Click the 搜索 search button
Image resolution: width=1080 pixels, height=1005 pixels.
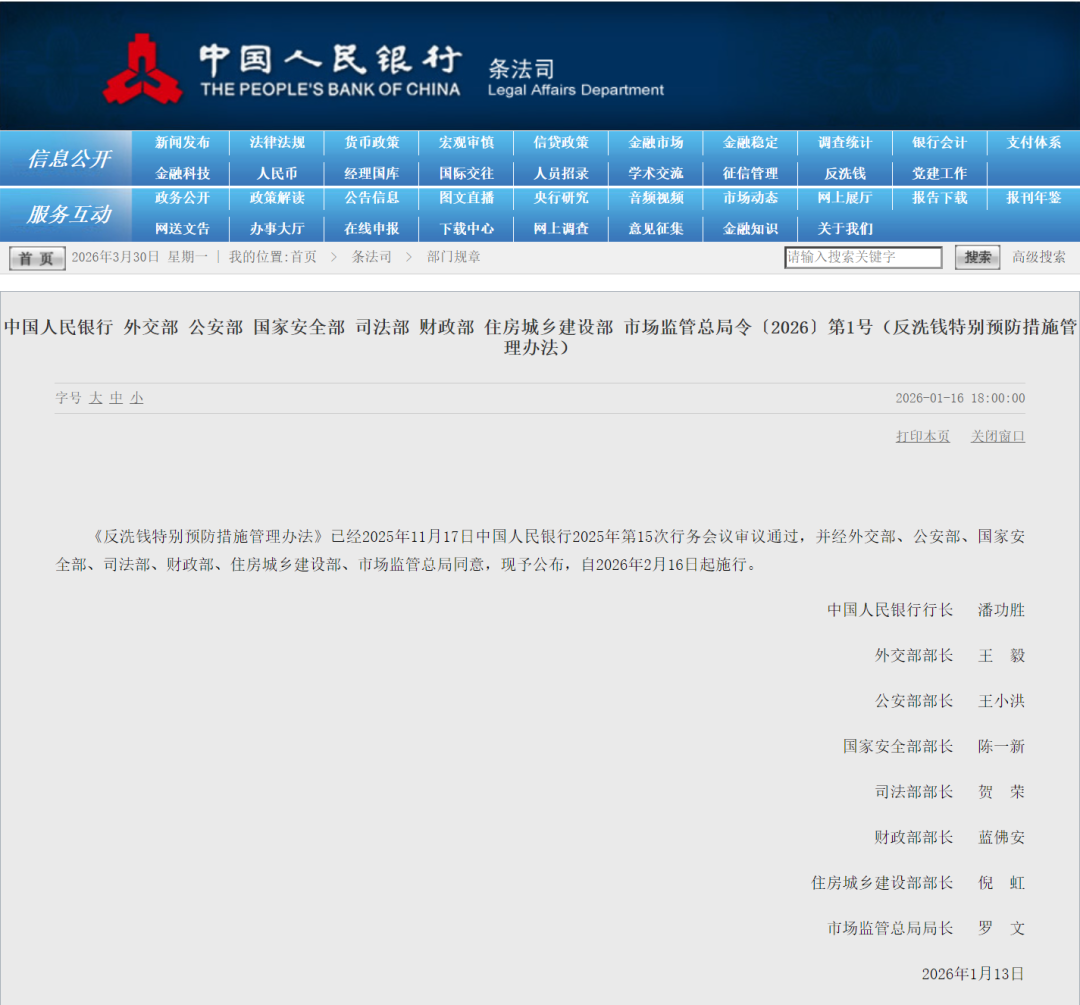[977, 258]
